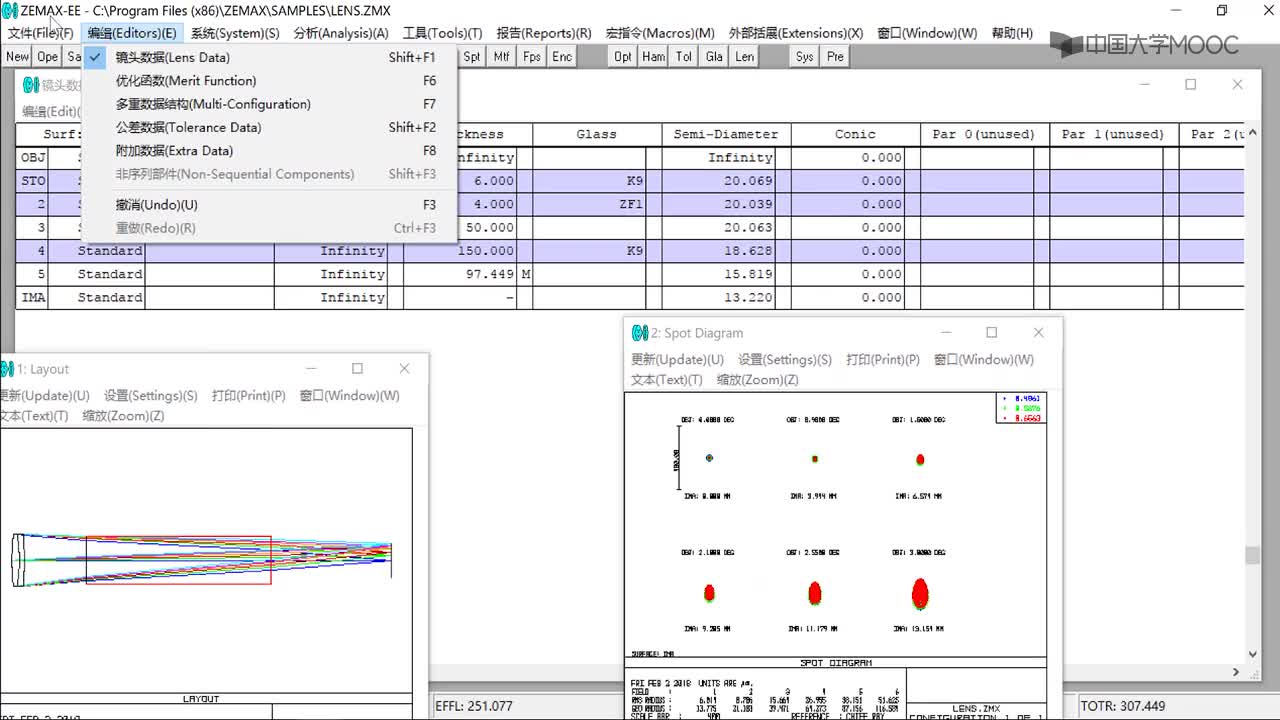The image size is (1280, 720).
Task: Click the ZEMAX-EE application icon in title bar
Action: [x=10, y=10]
